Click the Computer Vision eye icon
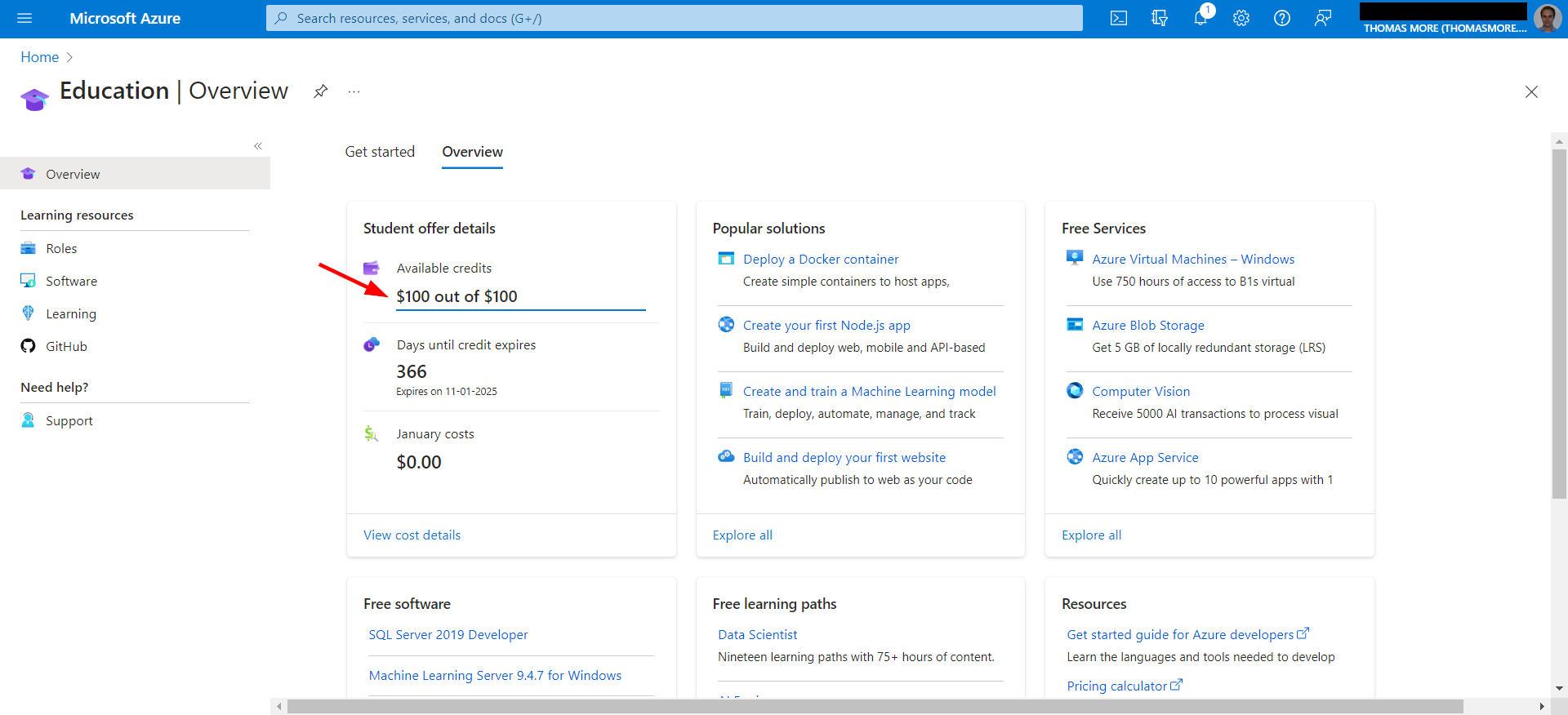1568x715 pixels. 1075,391
